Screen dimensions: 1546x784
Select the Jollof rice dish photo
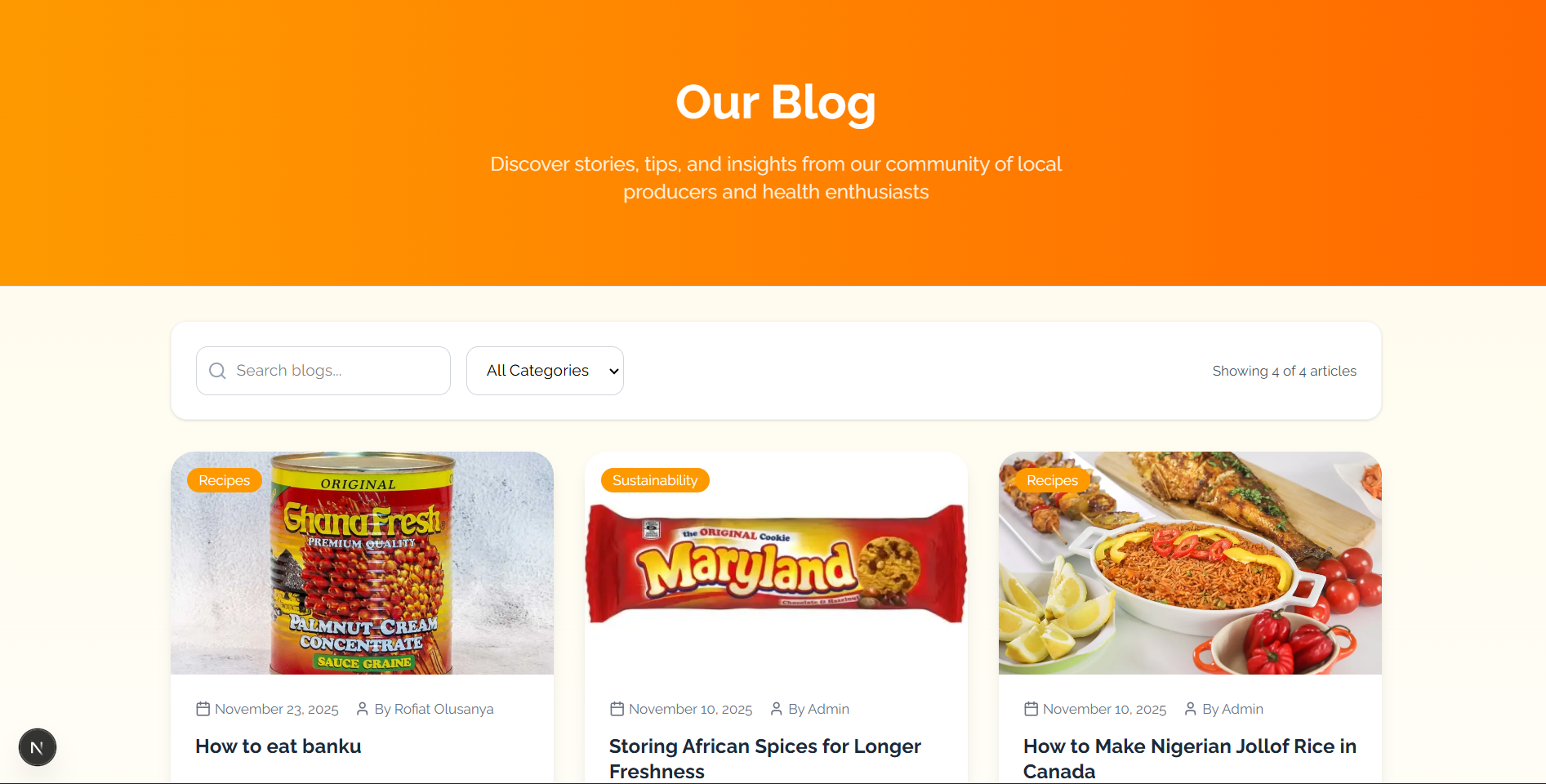(1190, 563)
